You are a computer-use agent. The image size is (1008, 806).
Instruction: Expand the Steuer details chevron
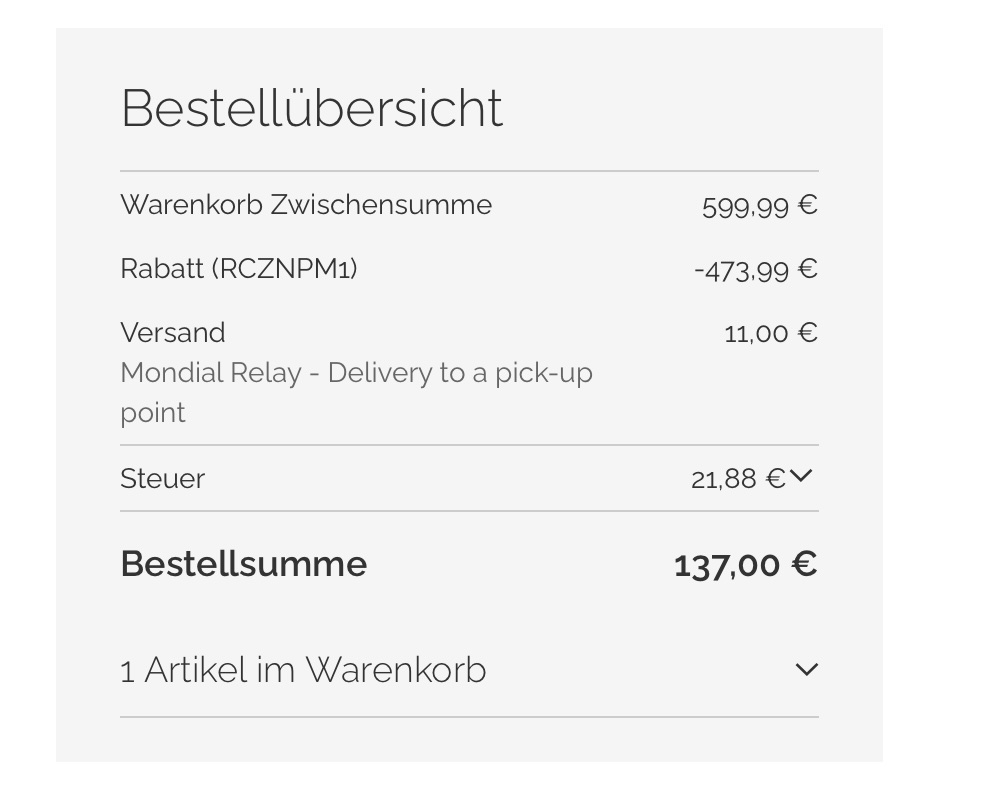pyautogui.click(x=801, y=477)
